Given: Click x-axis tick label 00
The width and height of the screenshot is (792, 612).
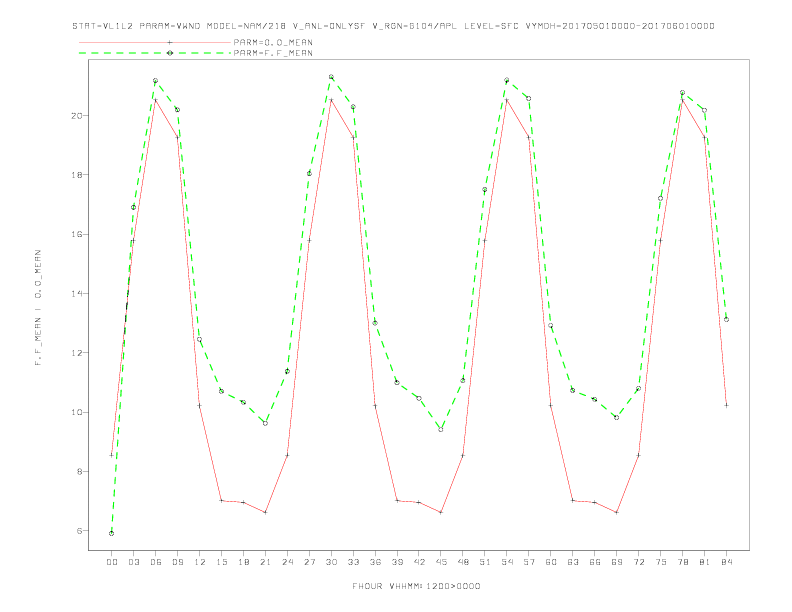Looking at the screenshot, I should point(112,562).
